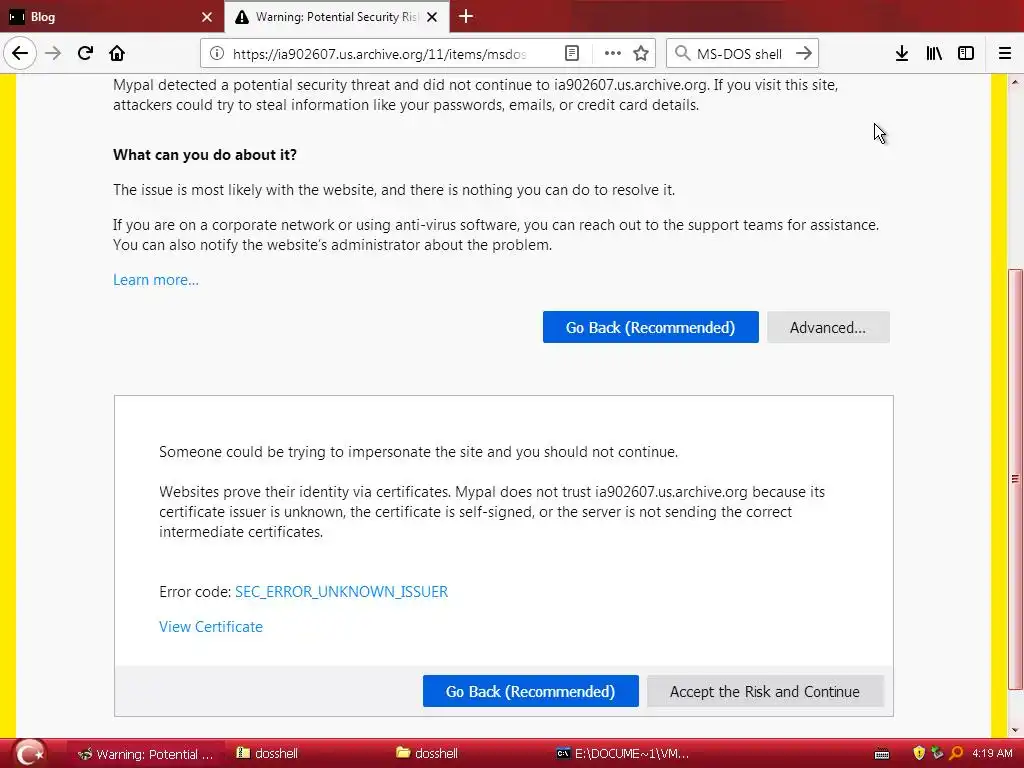Bookmark this page with the star

pos(641,54)
